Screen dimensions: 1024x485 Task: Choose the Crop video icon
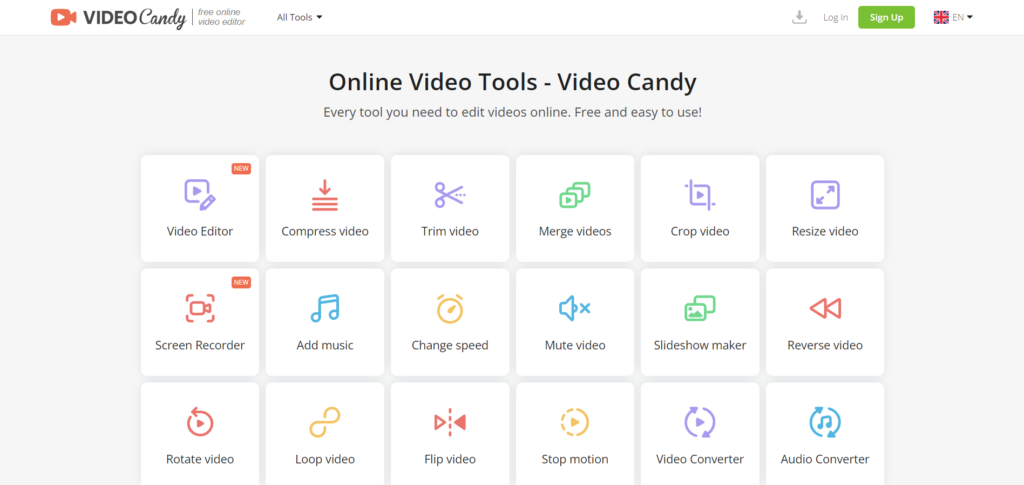(x=700, y=195)
